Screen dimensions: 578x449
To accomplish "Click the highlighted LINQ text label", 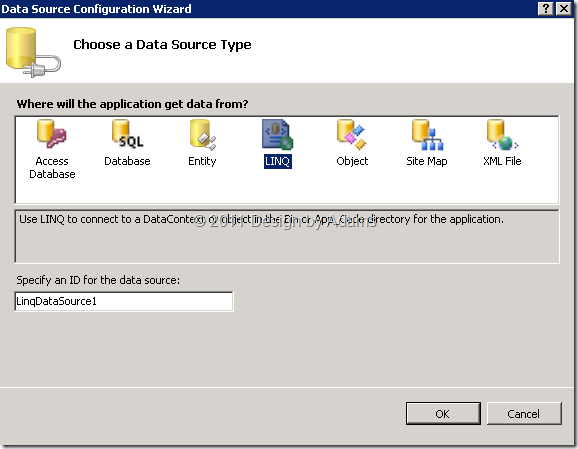I will 278,161.
